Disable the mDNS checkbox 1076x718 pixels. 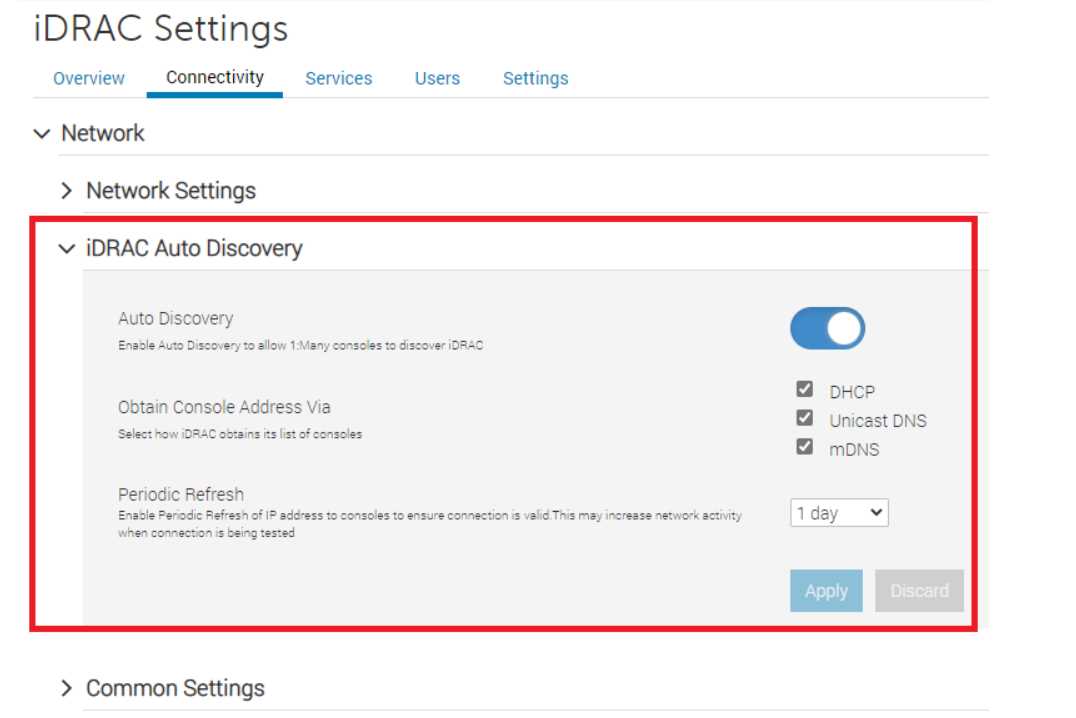coord(804,447)
